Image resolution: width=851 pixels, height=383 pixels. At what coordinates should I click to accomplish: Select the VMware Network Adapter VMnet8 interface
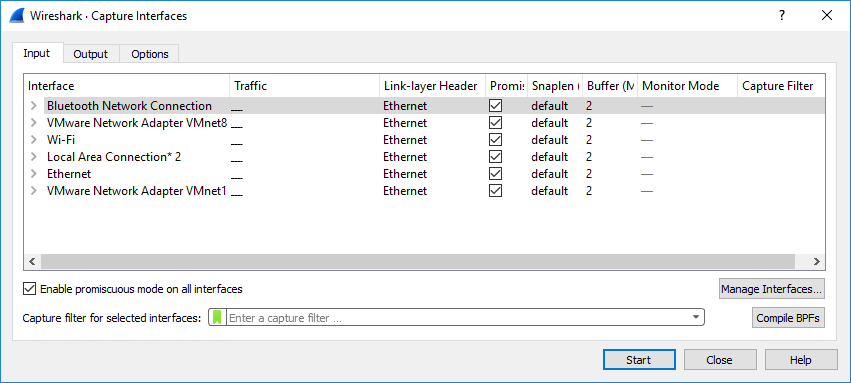(x=137, y=123)
